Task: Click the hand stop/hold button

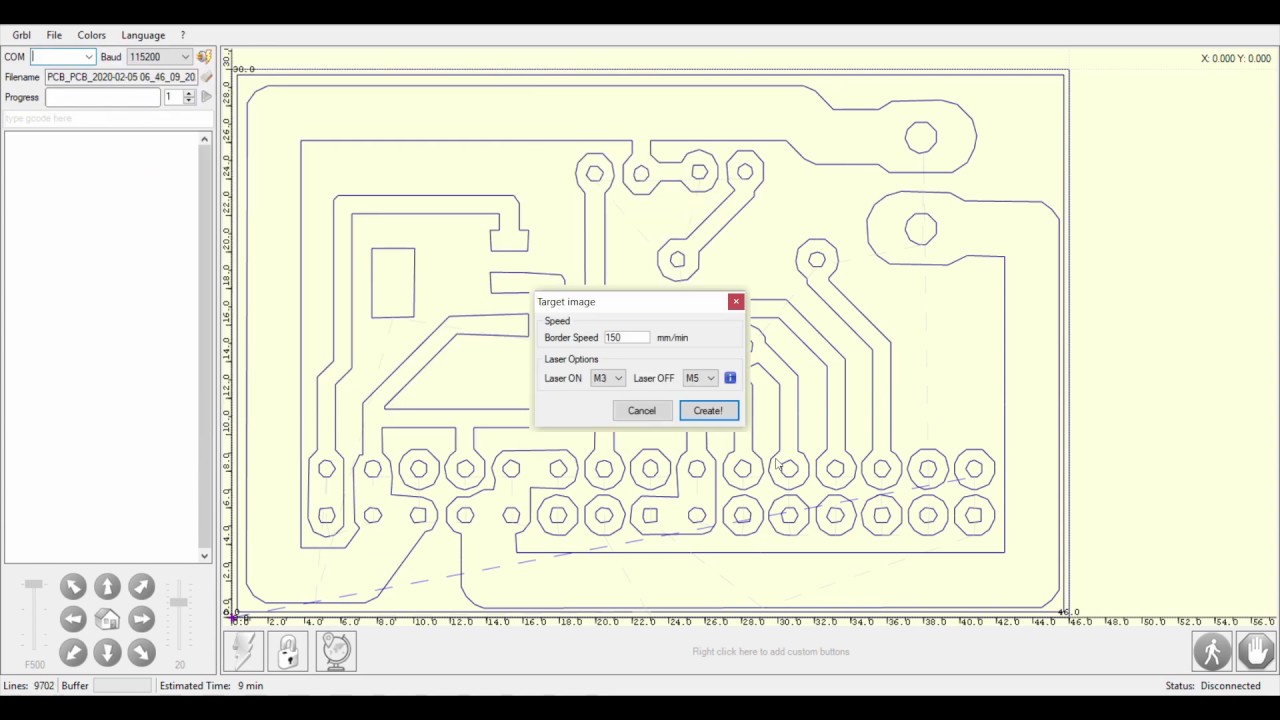Action: click(1256, 652)
